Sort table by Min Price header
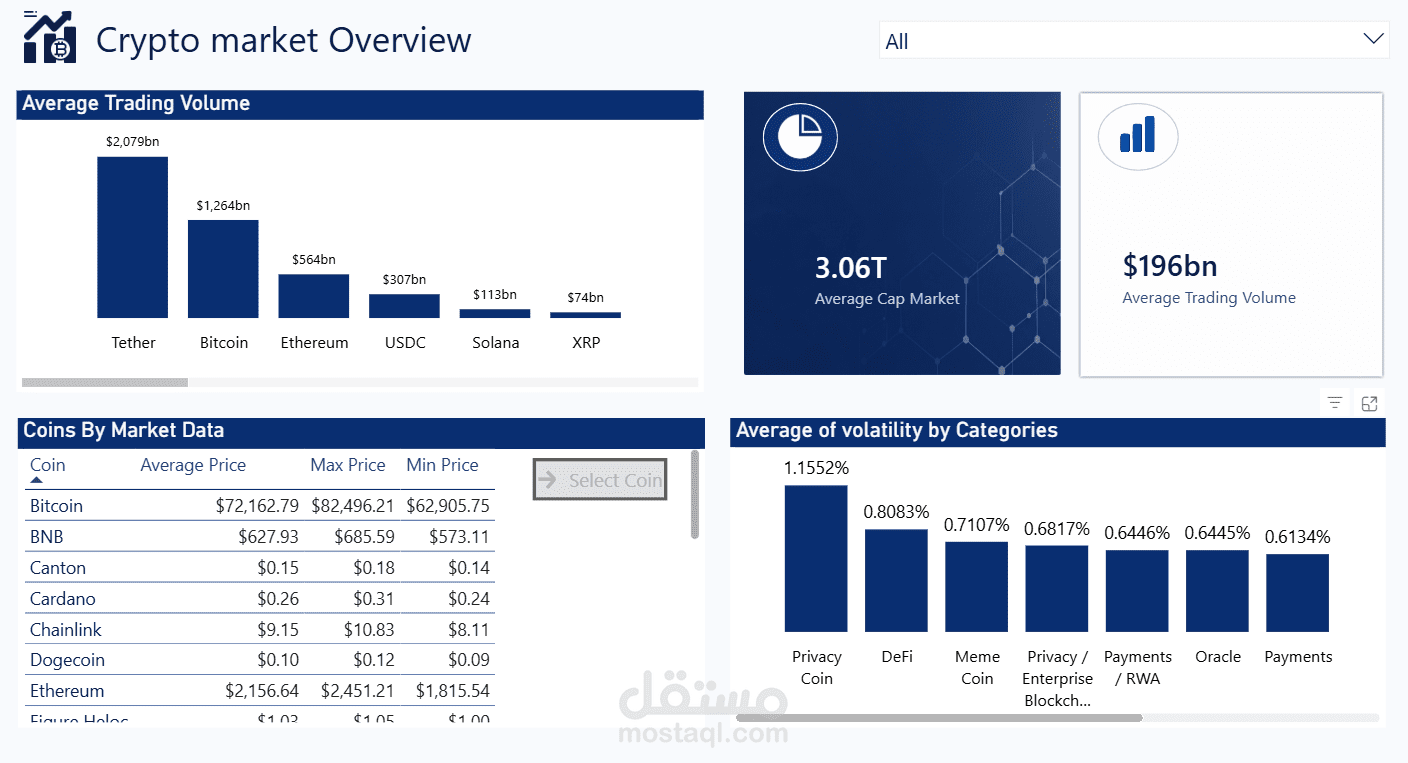 (442, 465)
